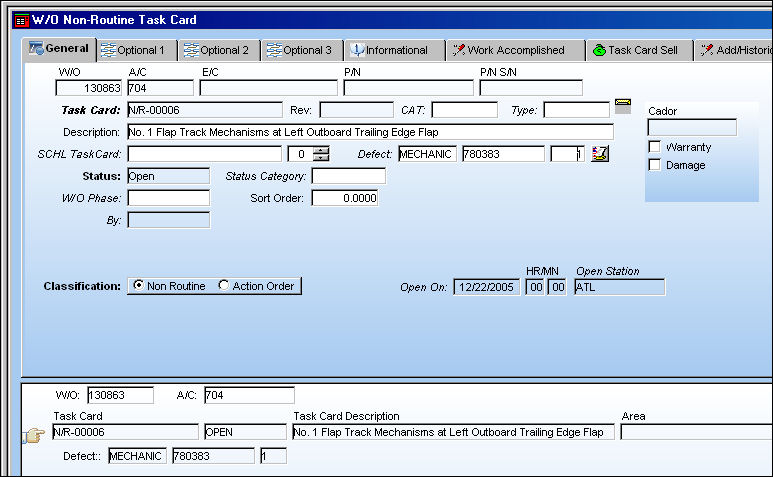Image resolution: width=773 pixels, height=477 pixels.
Task: Decrease the SCHL TaskCard spinner value
Action: [321, 158]
